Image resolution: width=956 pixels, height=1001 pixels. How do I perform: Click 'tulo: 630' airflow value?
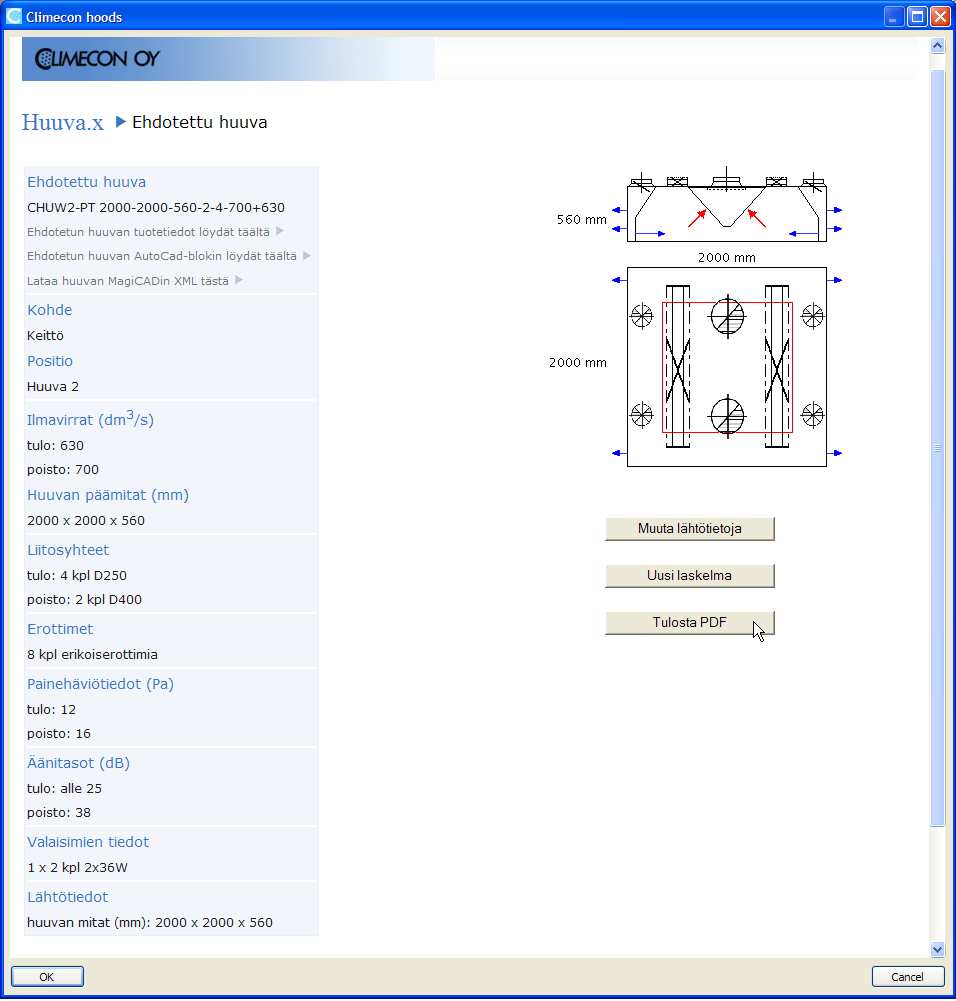(x=56, y=445)
